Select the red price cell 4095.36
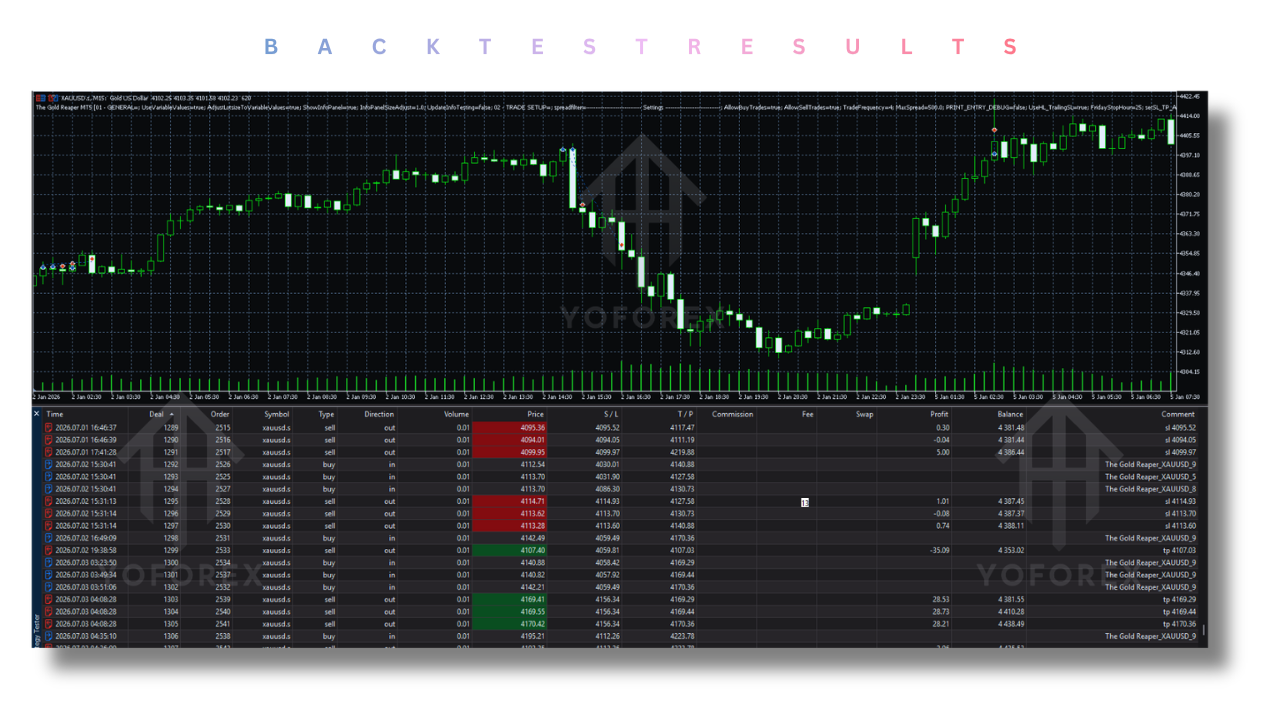Screen dimensions: 1280x720 pos(509,427)
